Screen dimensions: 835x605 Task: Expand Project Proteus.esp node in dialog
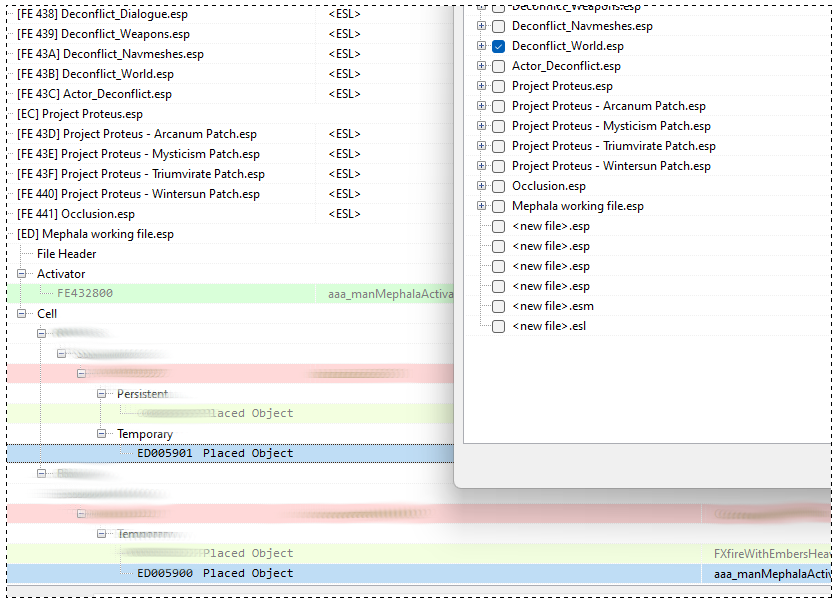(x=481, y=86)
